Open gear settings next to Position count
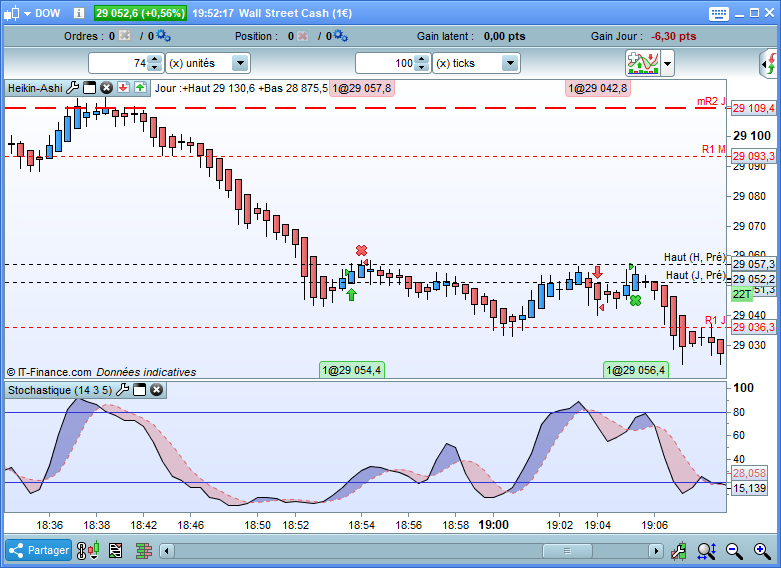 (341, 35)
